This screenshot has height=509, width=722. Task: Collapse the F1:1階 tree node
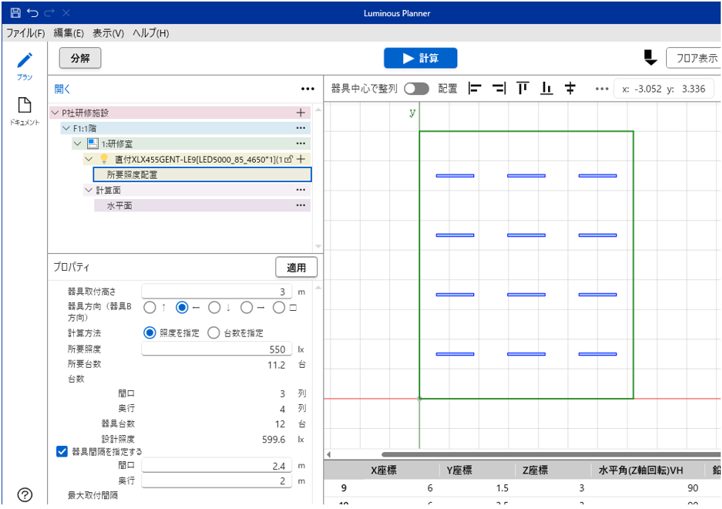(x=66, y=128)
